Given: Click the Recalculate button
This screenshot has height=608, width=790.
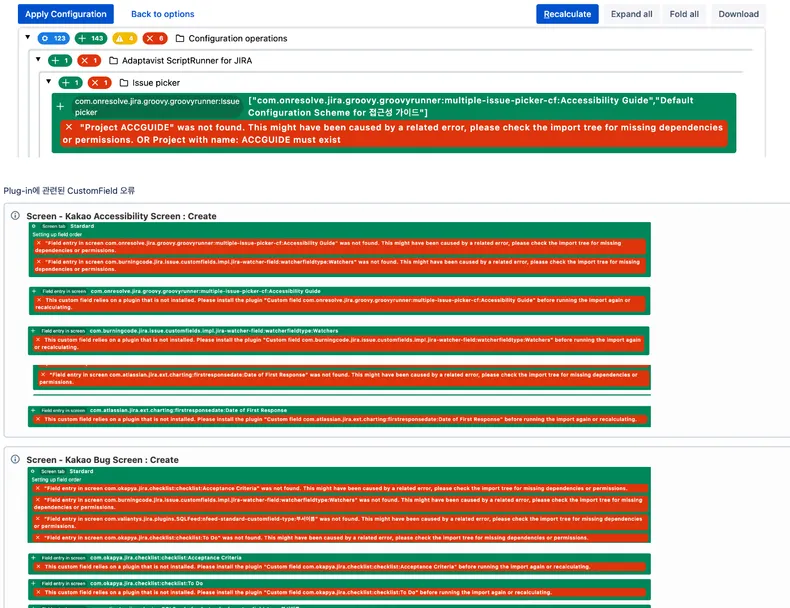Looking at the screenshot, I should click(x=567, y=14).
